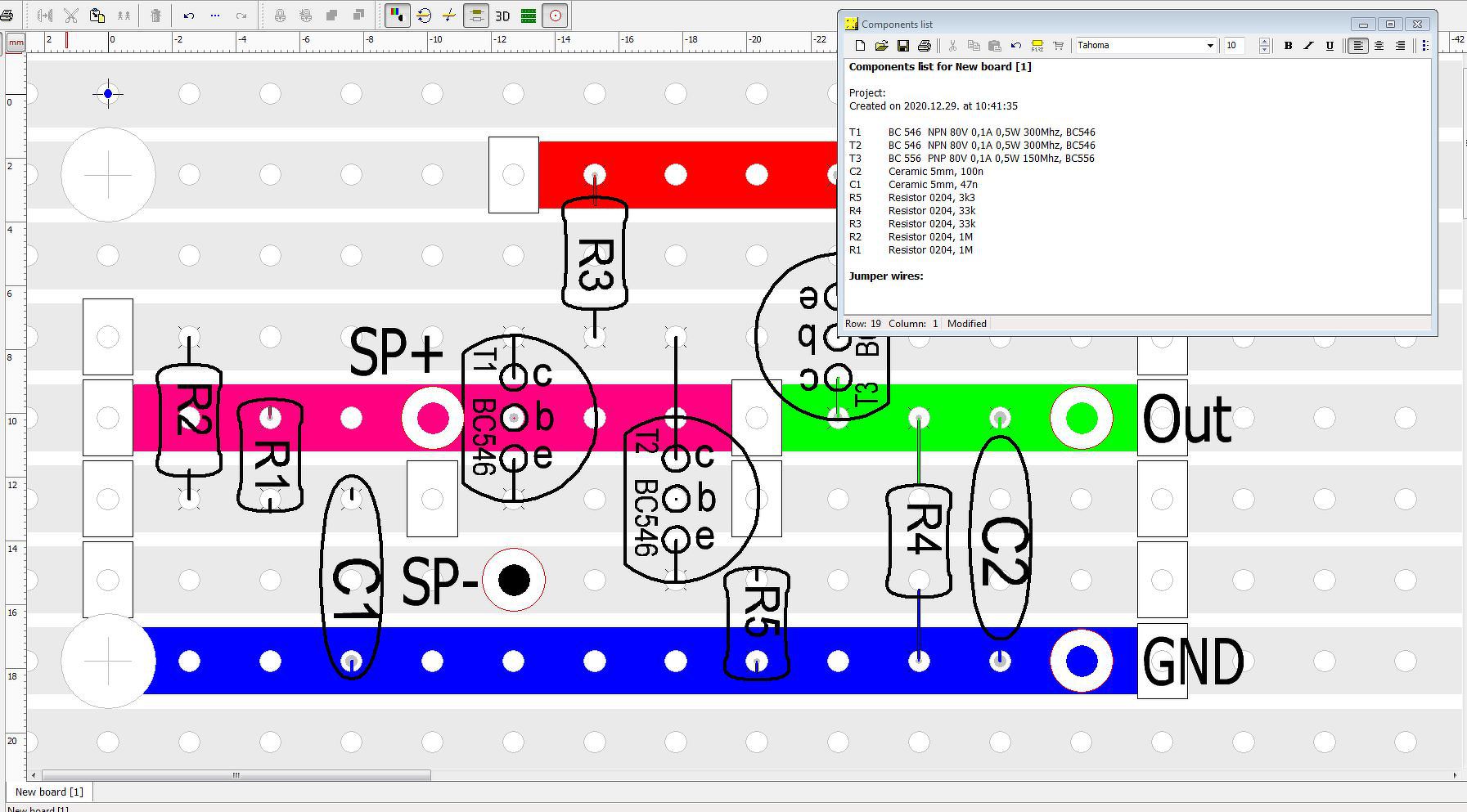The height and width of the screenshot is (812, 1467).
Task: Click the second overlapping-squares icon
Action: click(358, 16)
